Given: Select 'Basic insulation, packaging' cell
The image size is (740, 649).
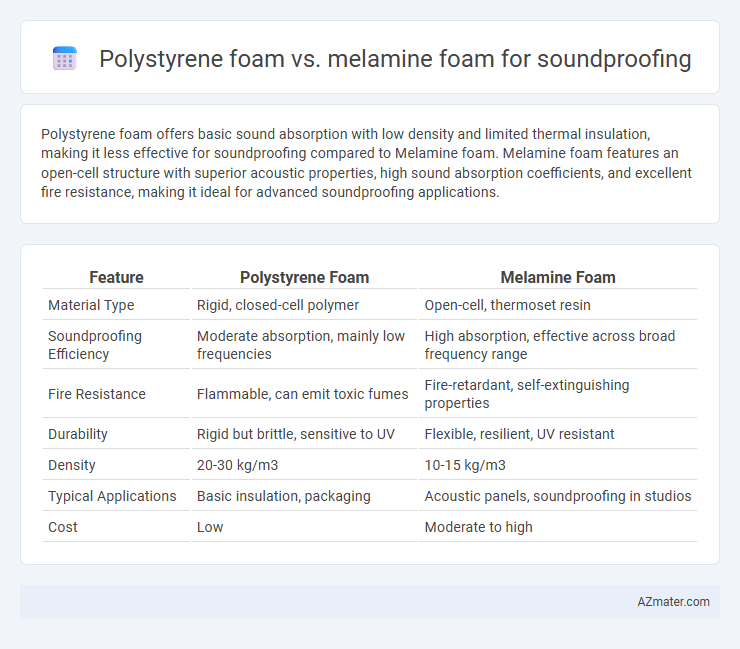Looking at the screenshot, I should 284,496.
